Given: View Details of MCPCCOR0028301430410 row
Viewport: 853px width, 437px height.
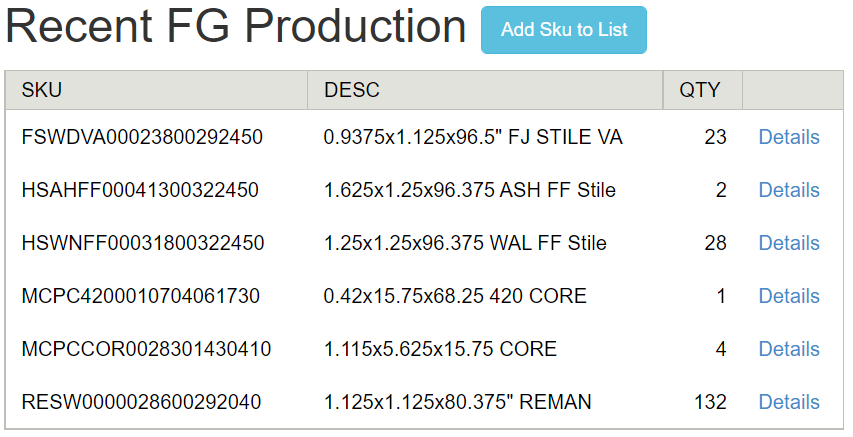Looking at the screenshot, I should point(789,349).
